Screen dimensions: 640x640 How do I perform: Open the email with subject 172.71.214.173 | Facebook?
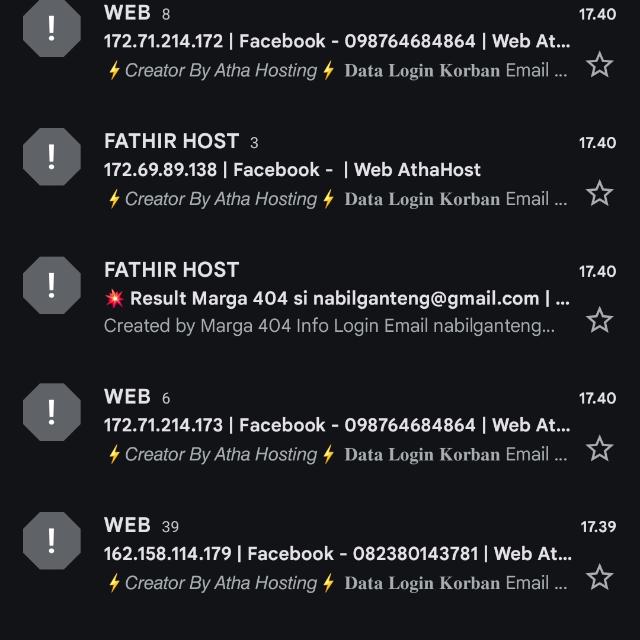coord(337,426)
